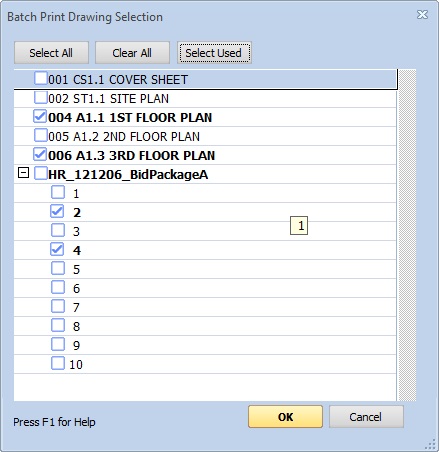Check the HR_121206_BidPackageA group checkbox
This screenshot has width=439, height=452.
(41, 174)
